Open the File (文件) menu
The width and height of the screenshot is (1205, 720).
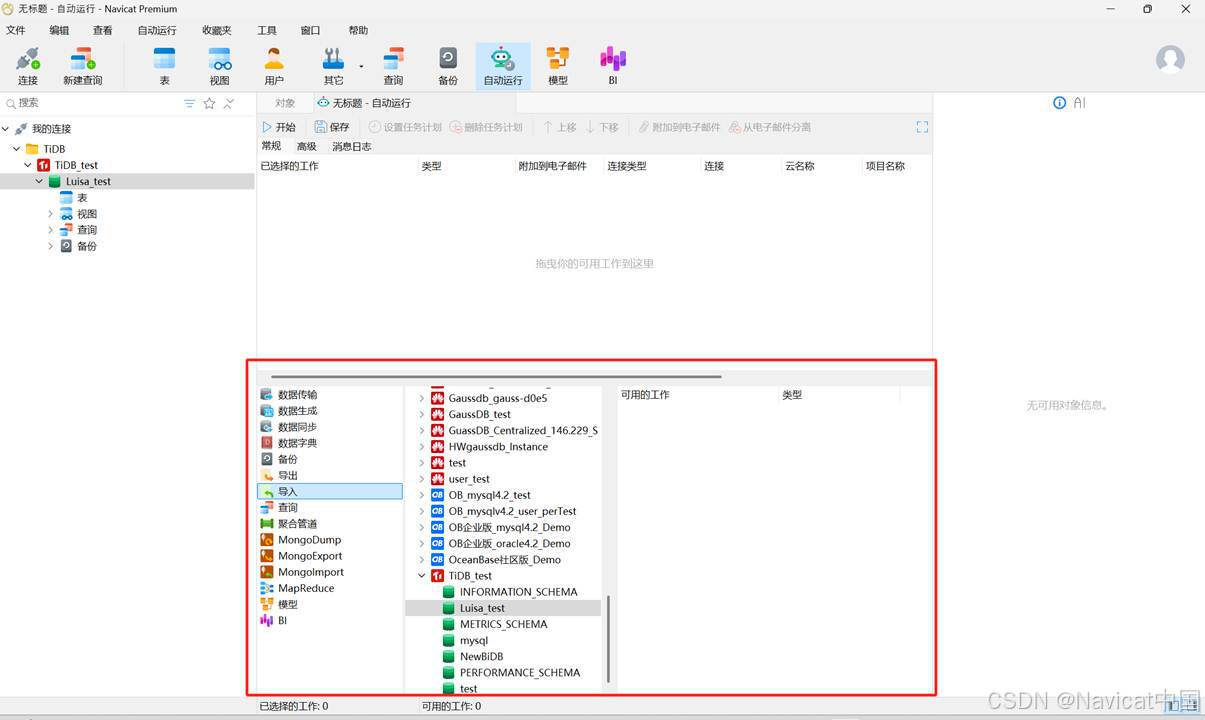[x=15, y=30]
